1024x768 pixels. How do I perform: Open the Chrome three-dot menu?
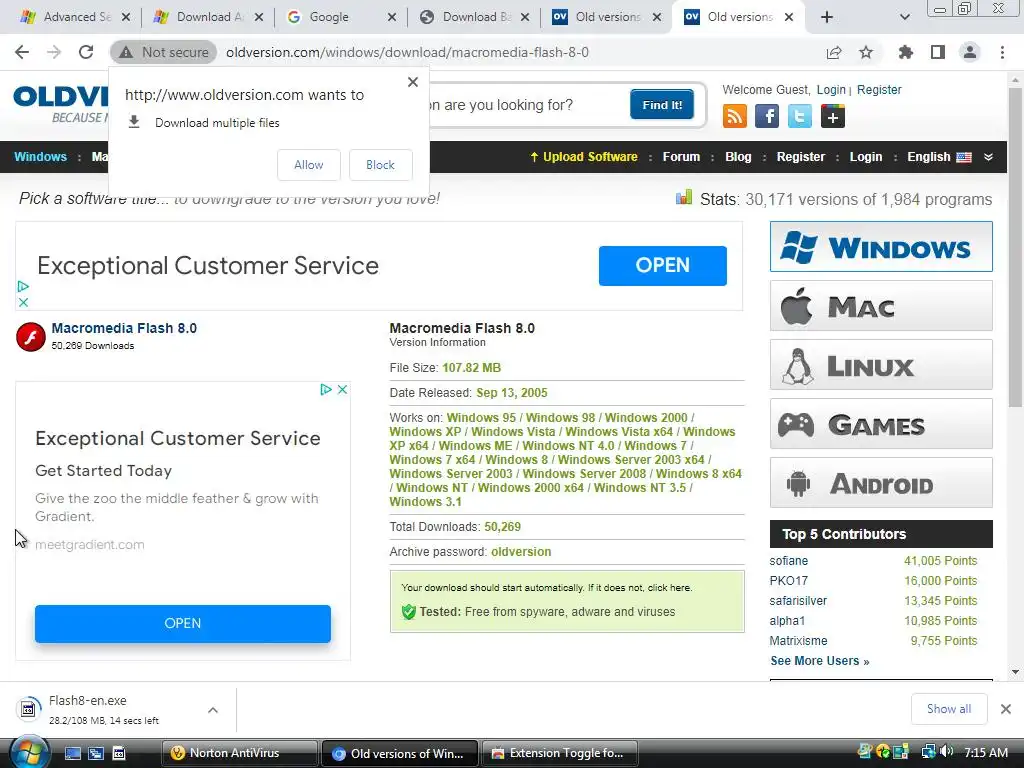1002,52
